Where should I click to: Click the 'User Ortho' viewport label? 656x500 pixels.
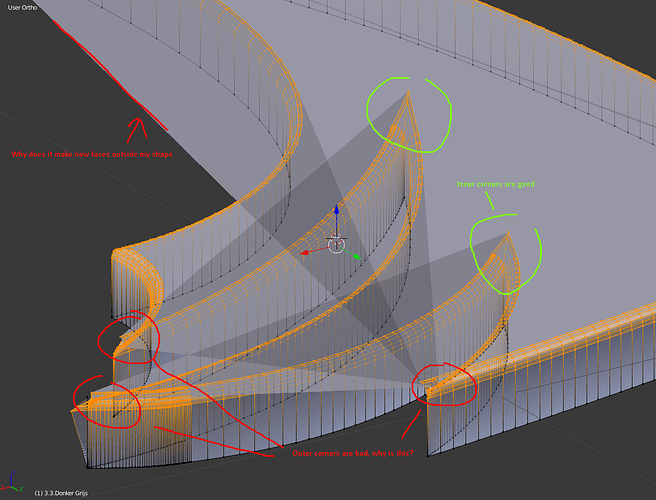[22, 8]
